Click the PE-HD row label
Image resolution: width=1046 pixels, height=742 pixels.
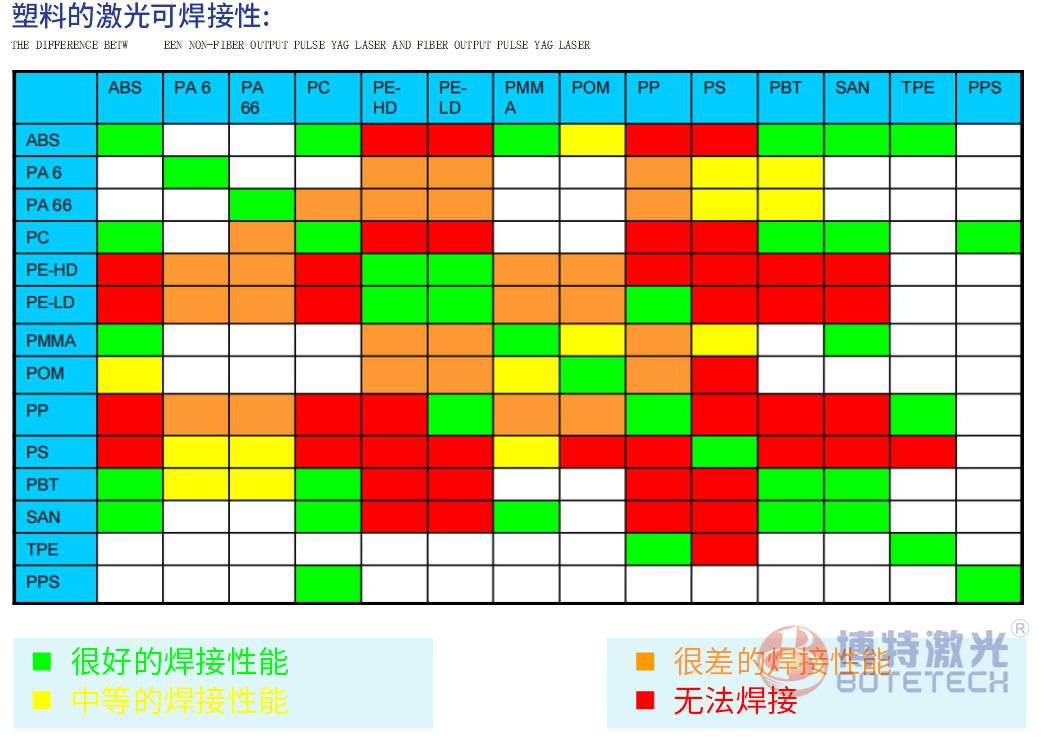click(56, 270)
